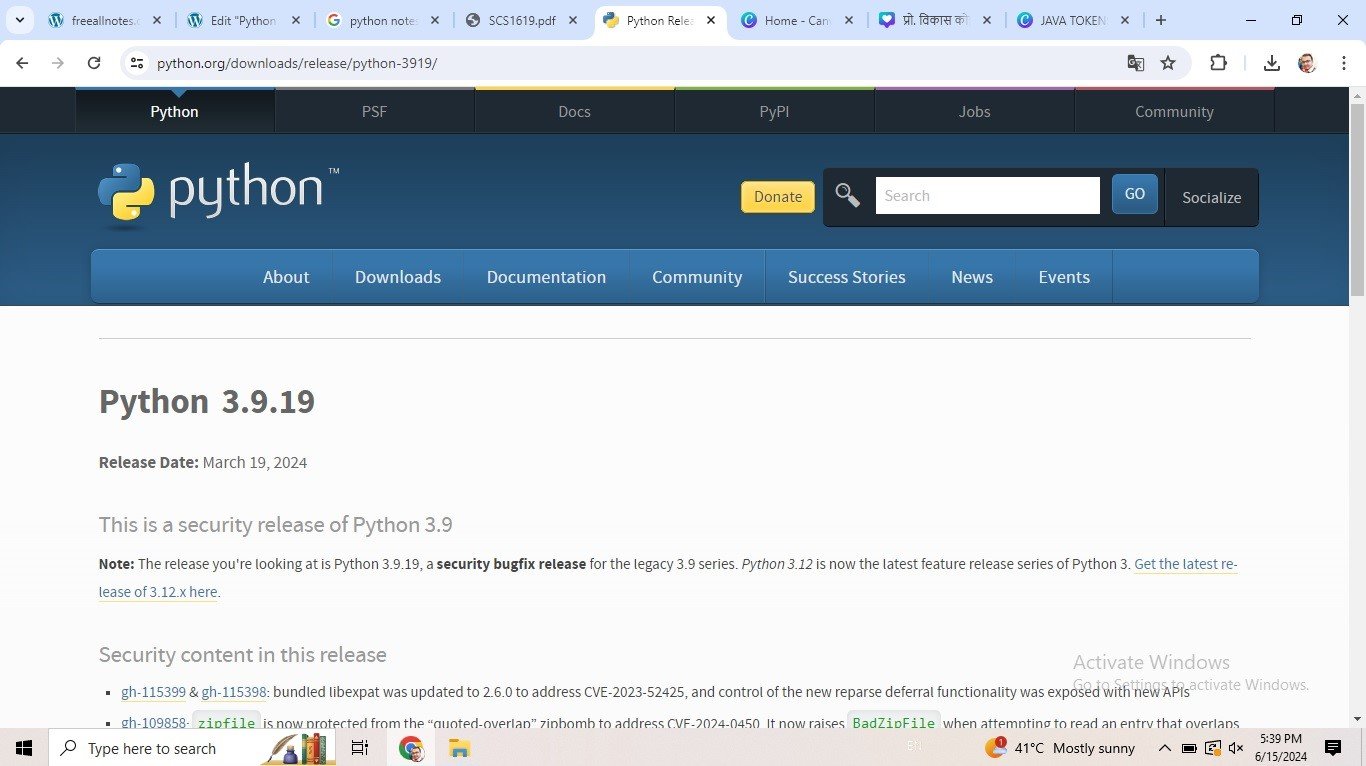1366x766 pixels.
Task: Follow the Get the latest release link
Action: 1186,564
